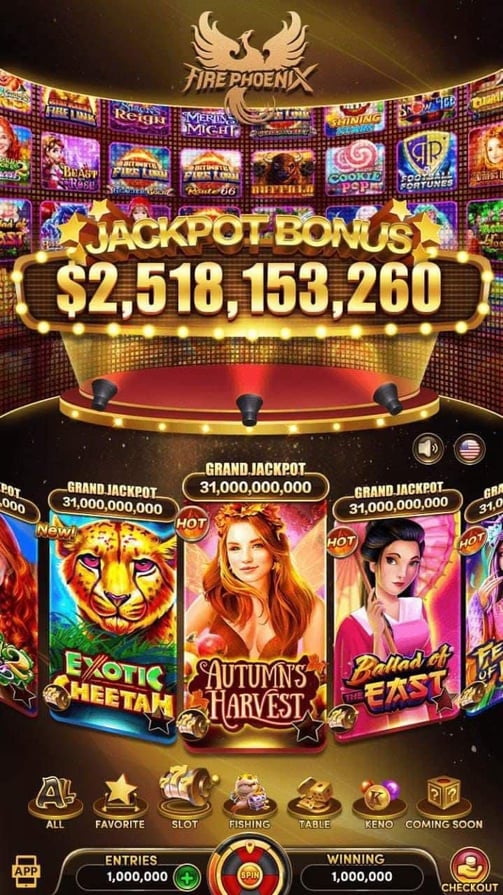This screenshot has height=895, width=503.
Task: Favorite Autumn's Harvest with its star
Action: [x=308, y=727]
